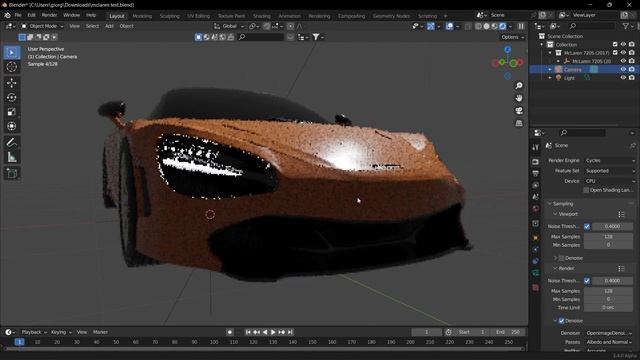Expand the Light outliner row
640x360 pixels.
(550, 78)
